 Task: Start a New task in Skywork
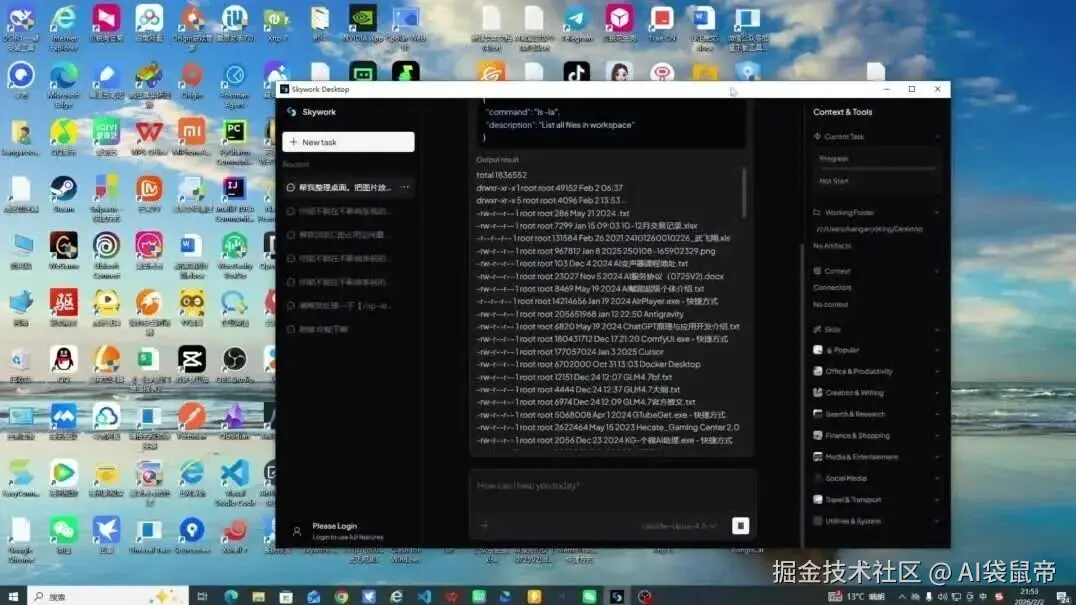[x=348, y=142]
